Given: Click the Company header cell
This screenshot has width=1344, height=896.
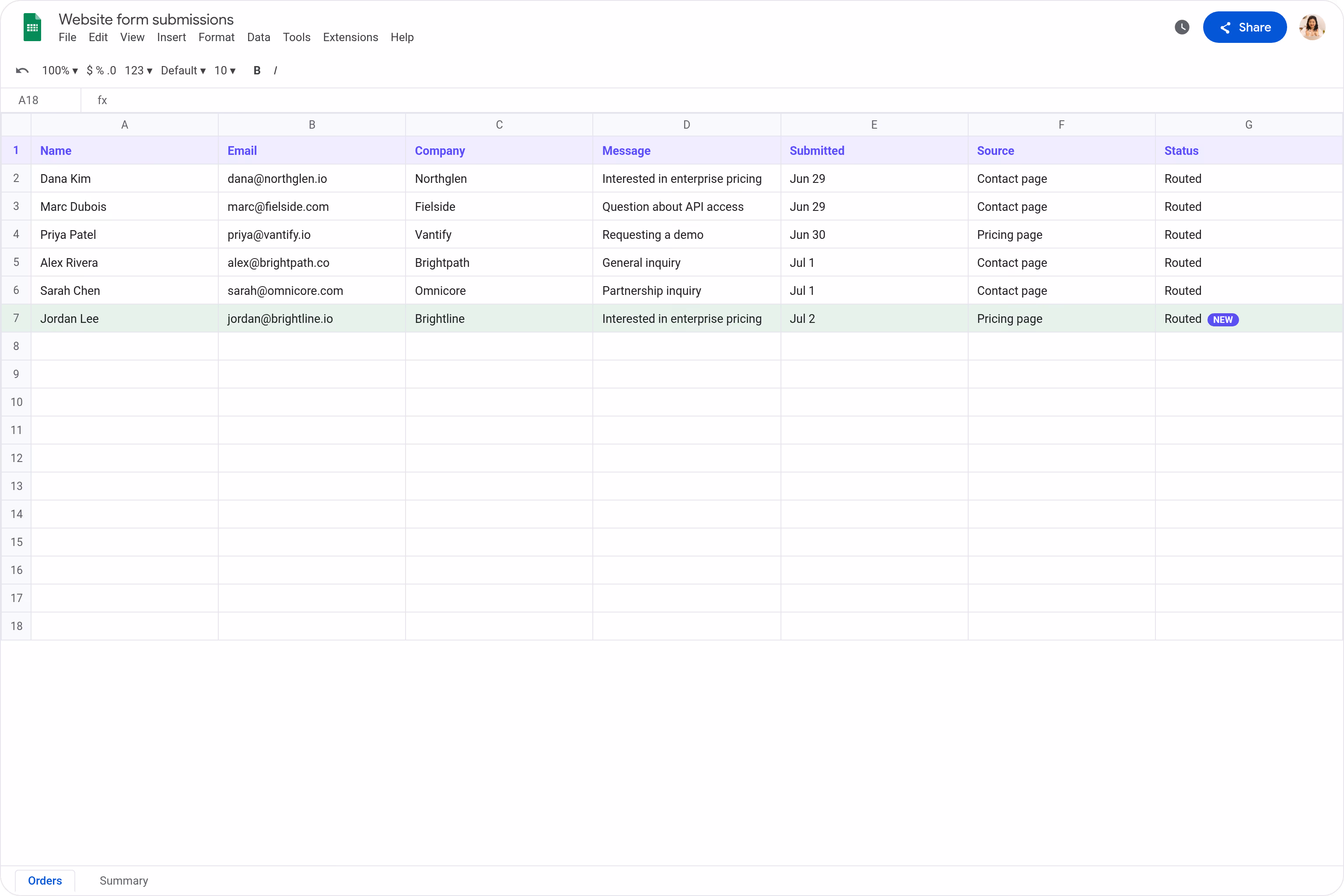Looking at the screenshot, I should click(500, 150).
